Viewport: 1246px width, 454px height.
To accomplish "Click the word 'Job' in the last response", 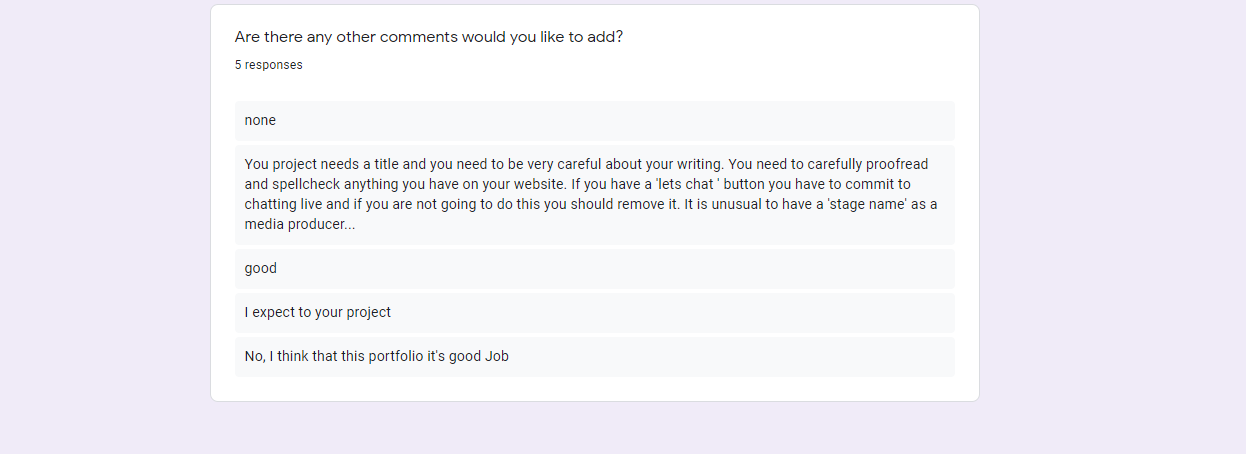I will [497, 357].
